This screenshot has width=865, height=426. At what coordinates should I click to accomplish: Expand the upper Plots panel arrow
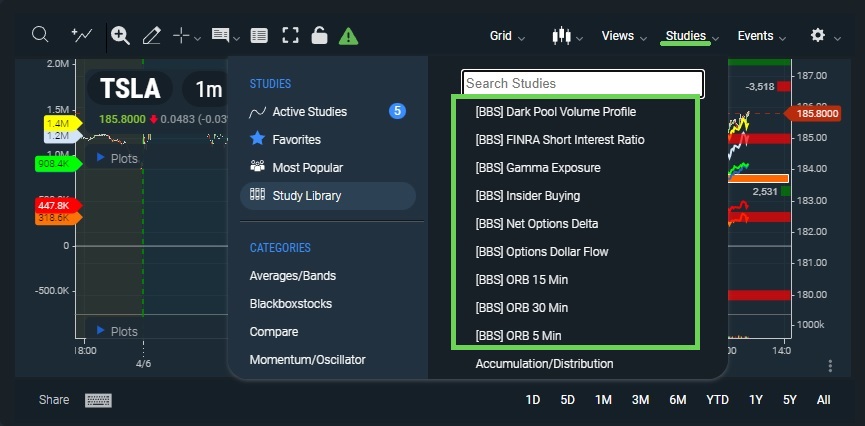click(x=100, y=157)
